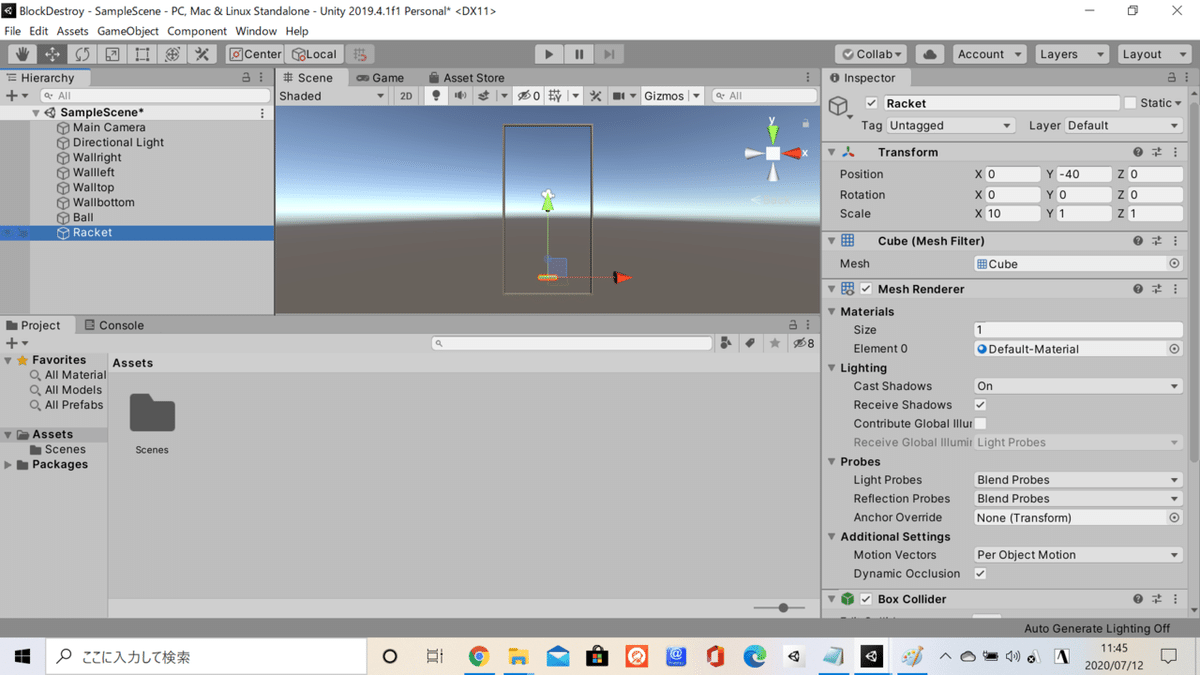Select Main Camera in Hierarchy

[109, 127]
